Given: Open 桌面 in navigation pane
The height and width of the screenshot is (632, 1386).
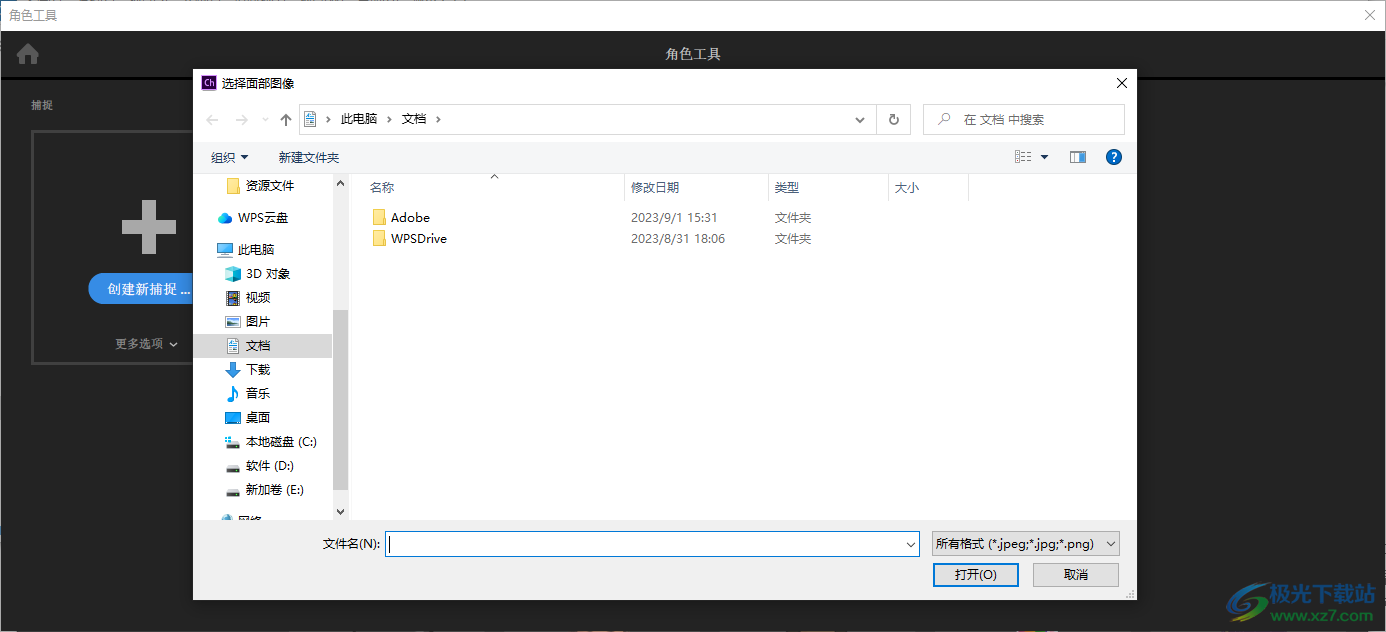Looking at the screenshot, I should pyautogui.click(x=258, y=418).
